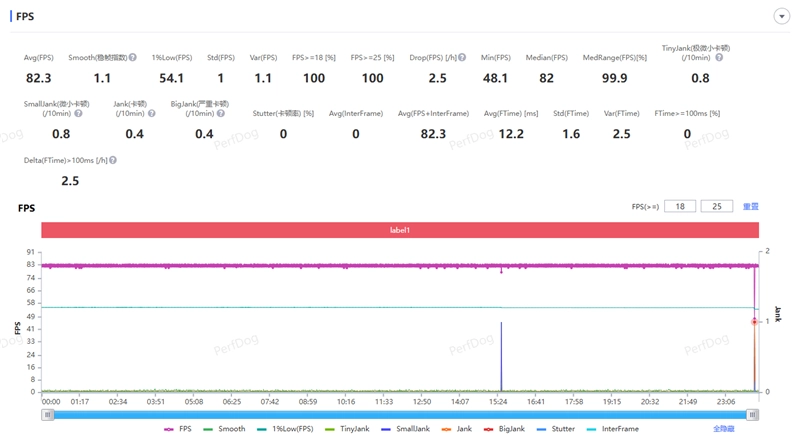Click the red marker at chart end

(755, 322)
